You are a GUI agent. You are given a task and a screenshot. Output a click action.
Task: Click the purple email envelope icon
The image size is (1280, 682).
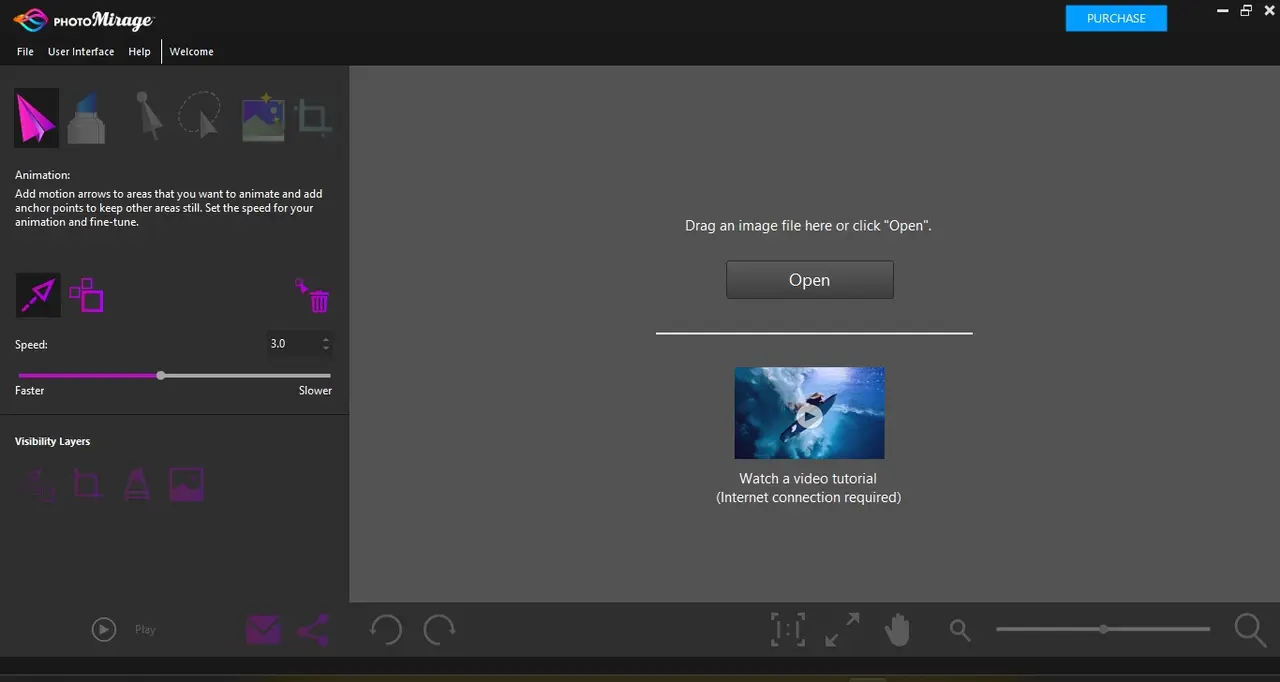(263, 630)
